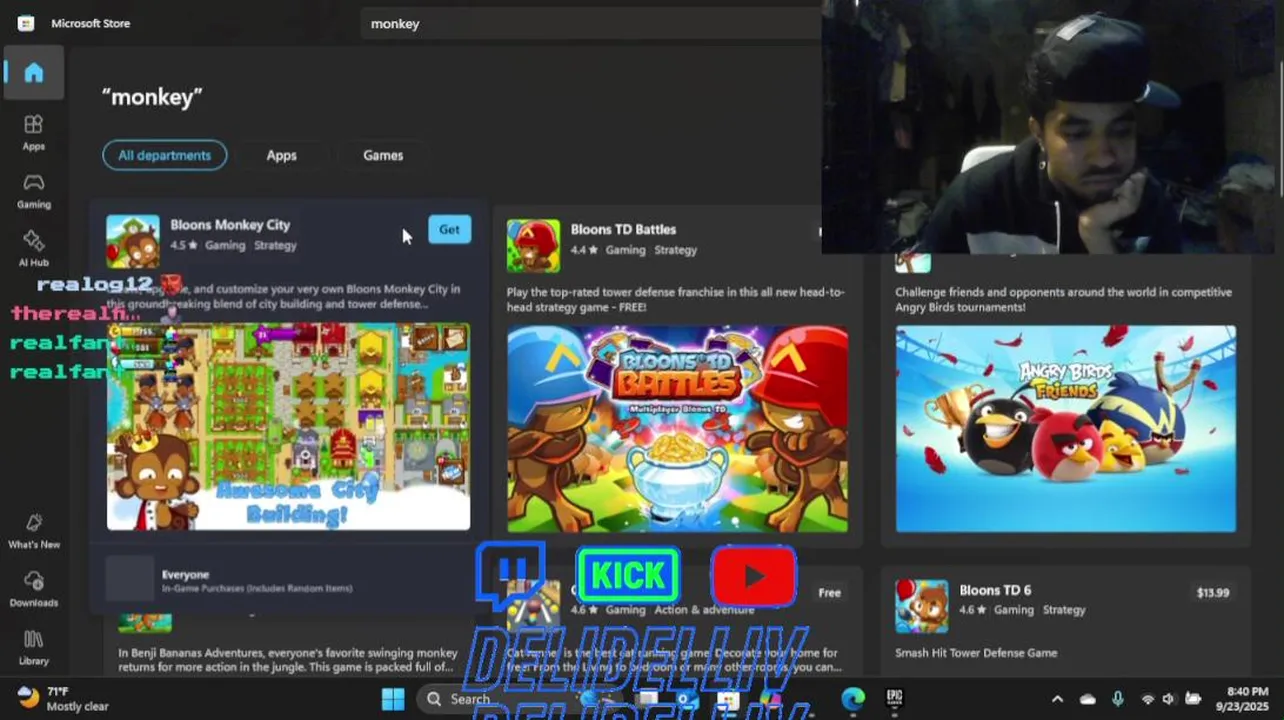The image size is (1284, 720).
Task: Open Microsoft Edge from the taskbar
Action: pos(853,699)
